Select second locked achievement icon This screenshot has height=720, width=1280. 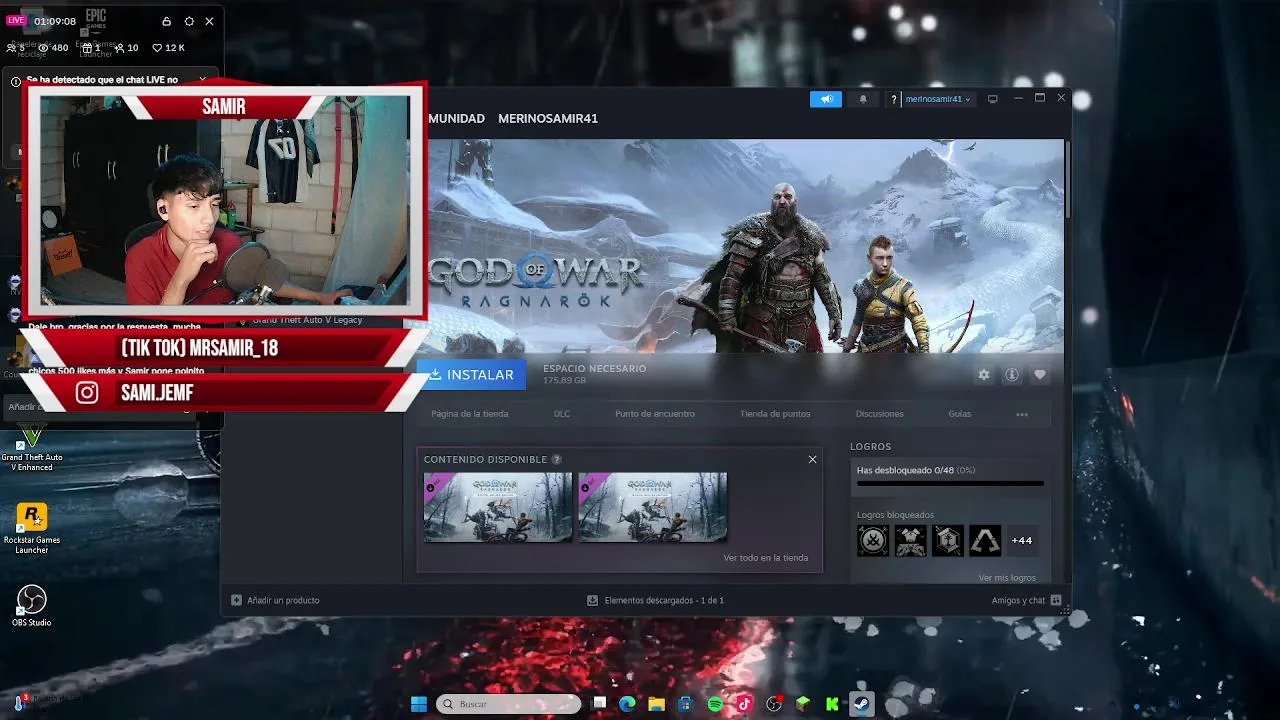tap(910, 541)
